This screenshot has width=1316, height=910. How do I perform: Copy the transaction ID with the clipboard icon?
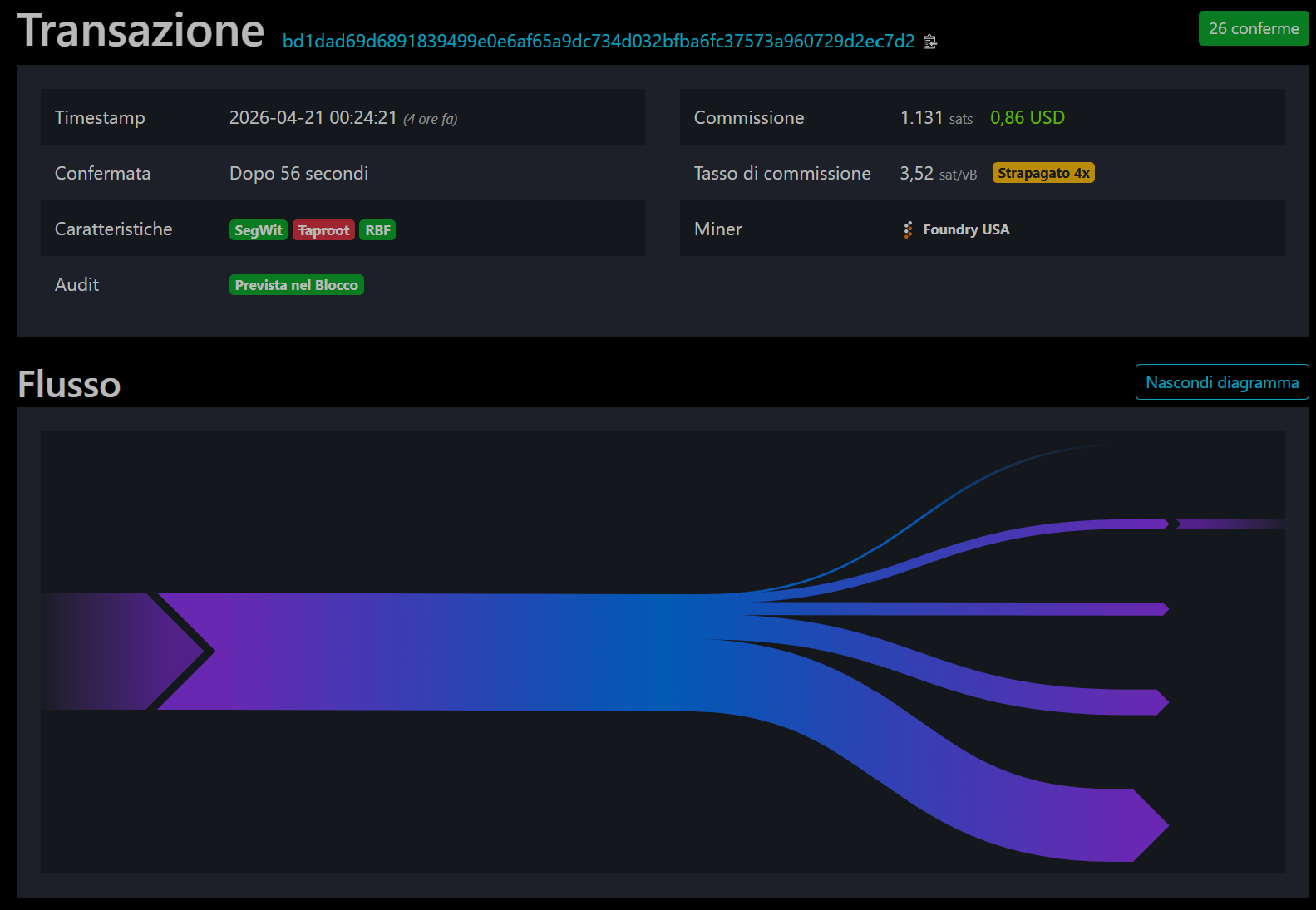[930, 42]
